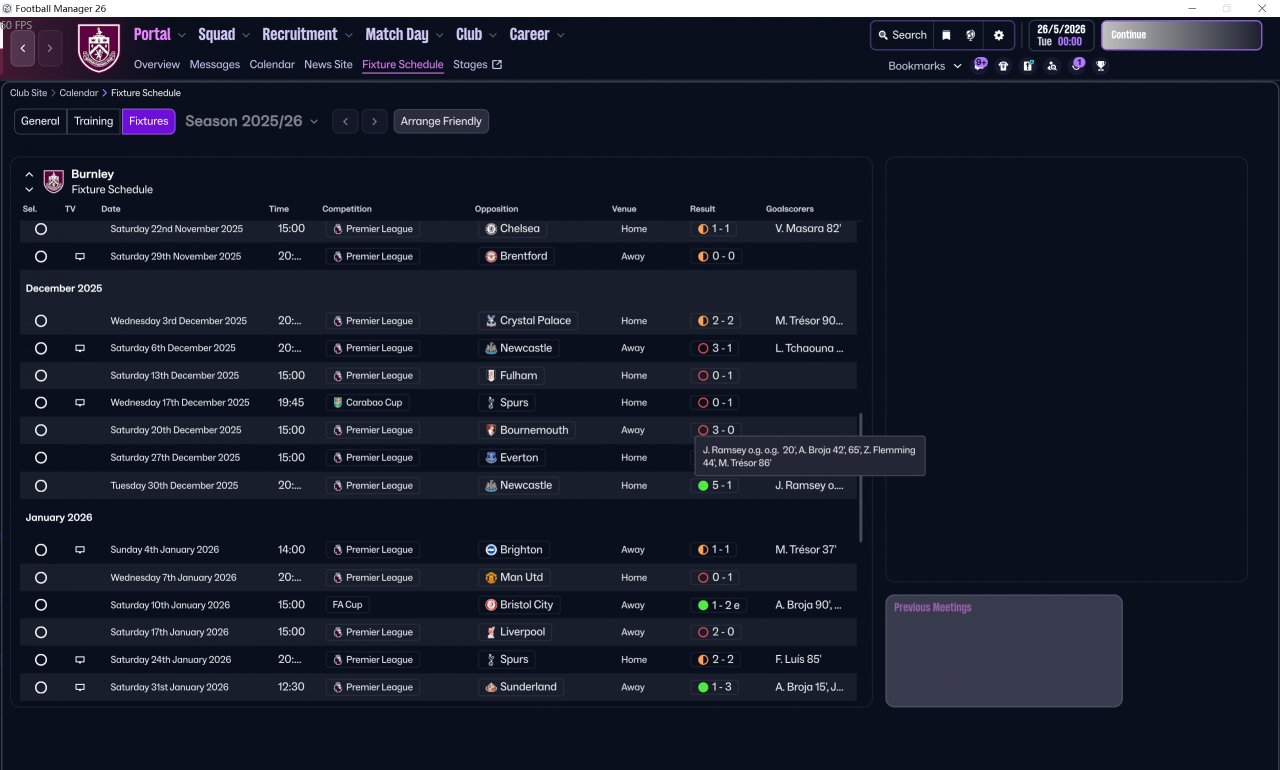Click the Search field in top bar
This screenshot has height=770, width=1280.
pos(902,35)
